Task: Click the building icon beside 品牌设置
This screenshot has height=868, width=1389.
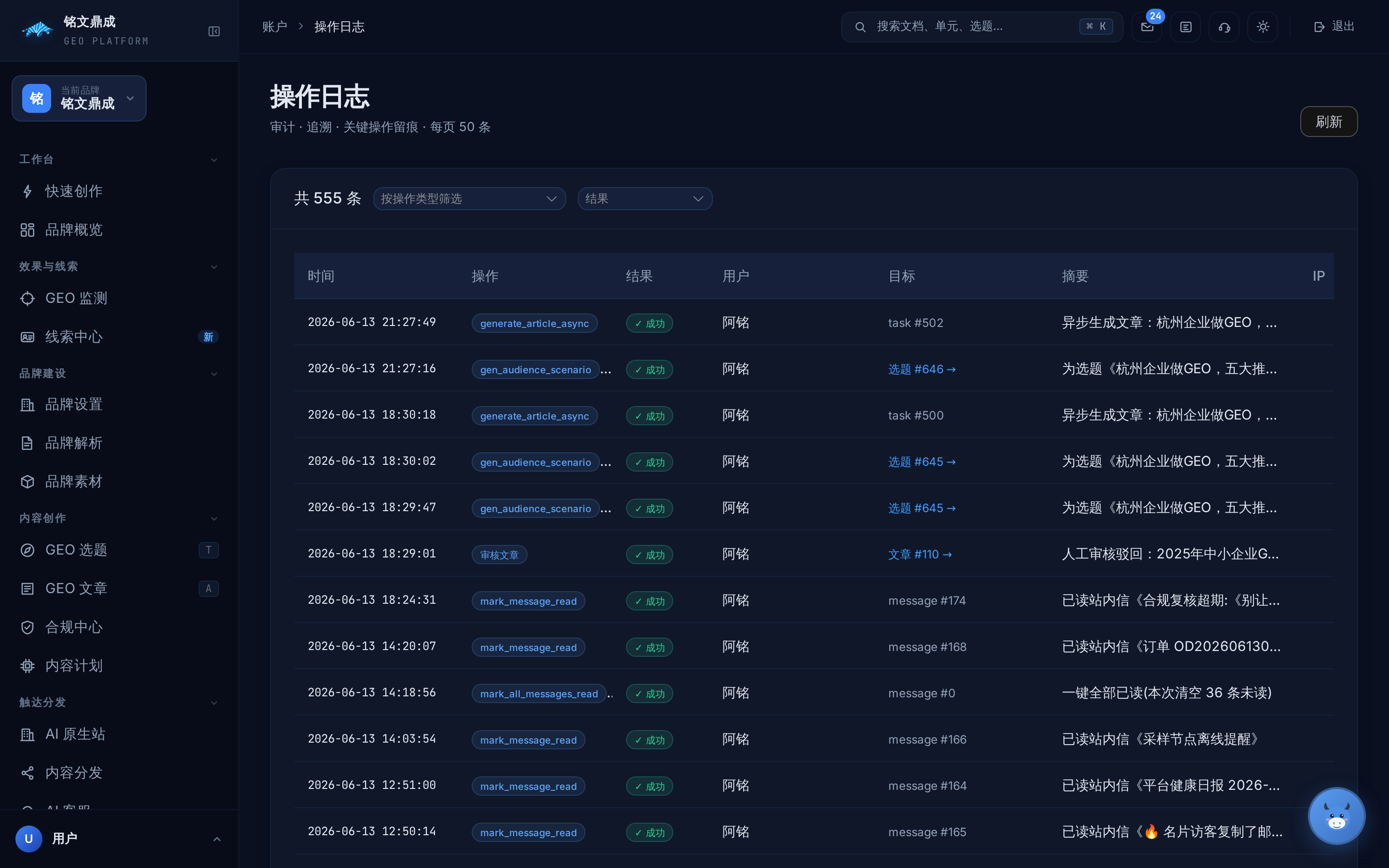Action: click(27, 405)
